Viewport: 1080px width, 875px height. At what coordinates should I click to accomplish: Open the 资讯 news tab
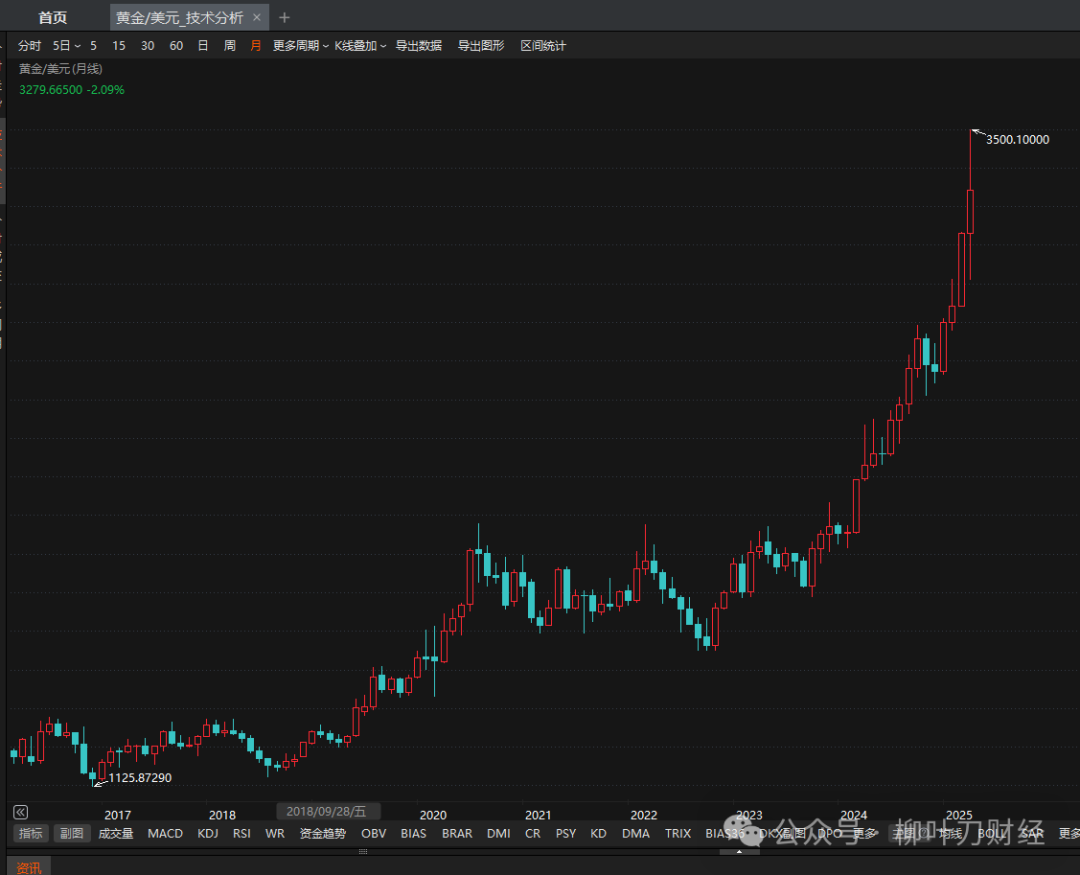click(x=29, y=867)
